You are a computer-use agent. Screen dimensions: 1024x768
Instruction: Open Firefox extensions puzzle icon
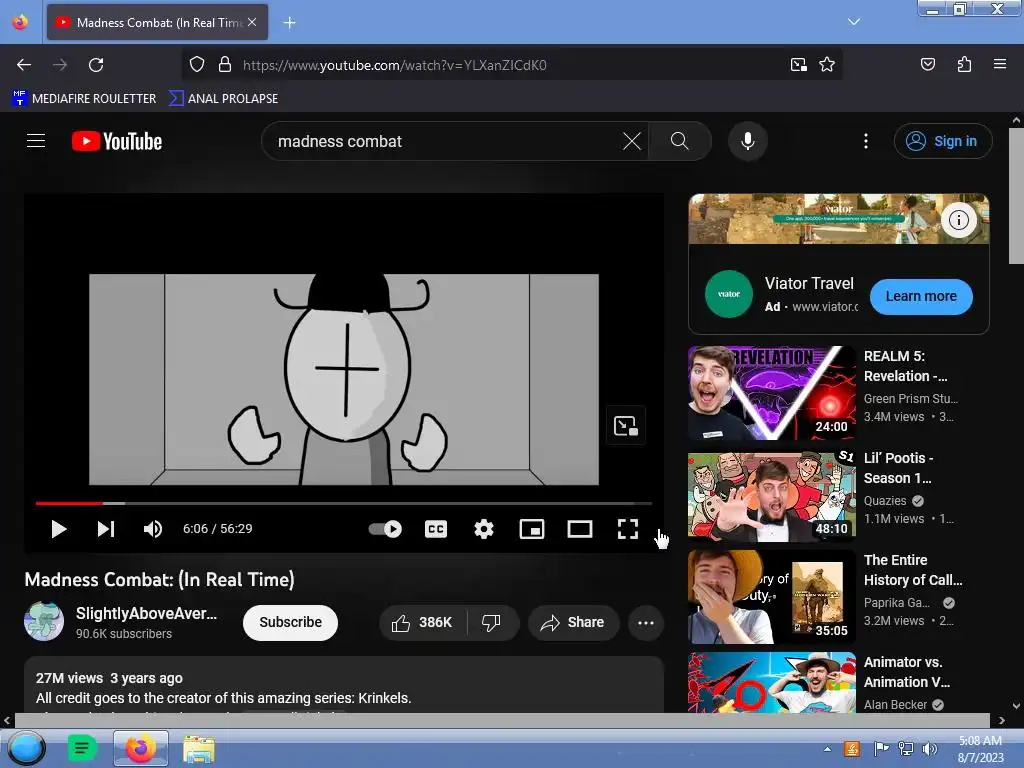point(965,64)
